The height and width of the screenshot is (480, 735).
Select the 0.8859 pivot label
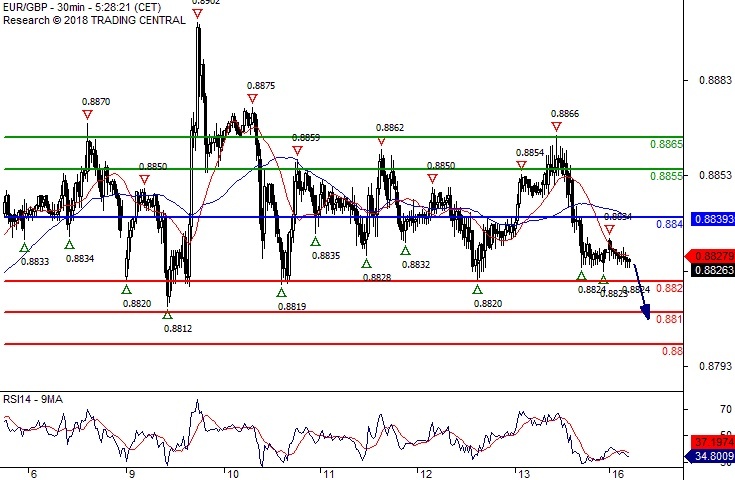pos(306,137)
